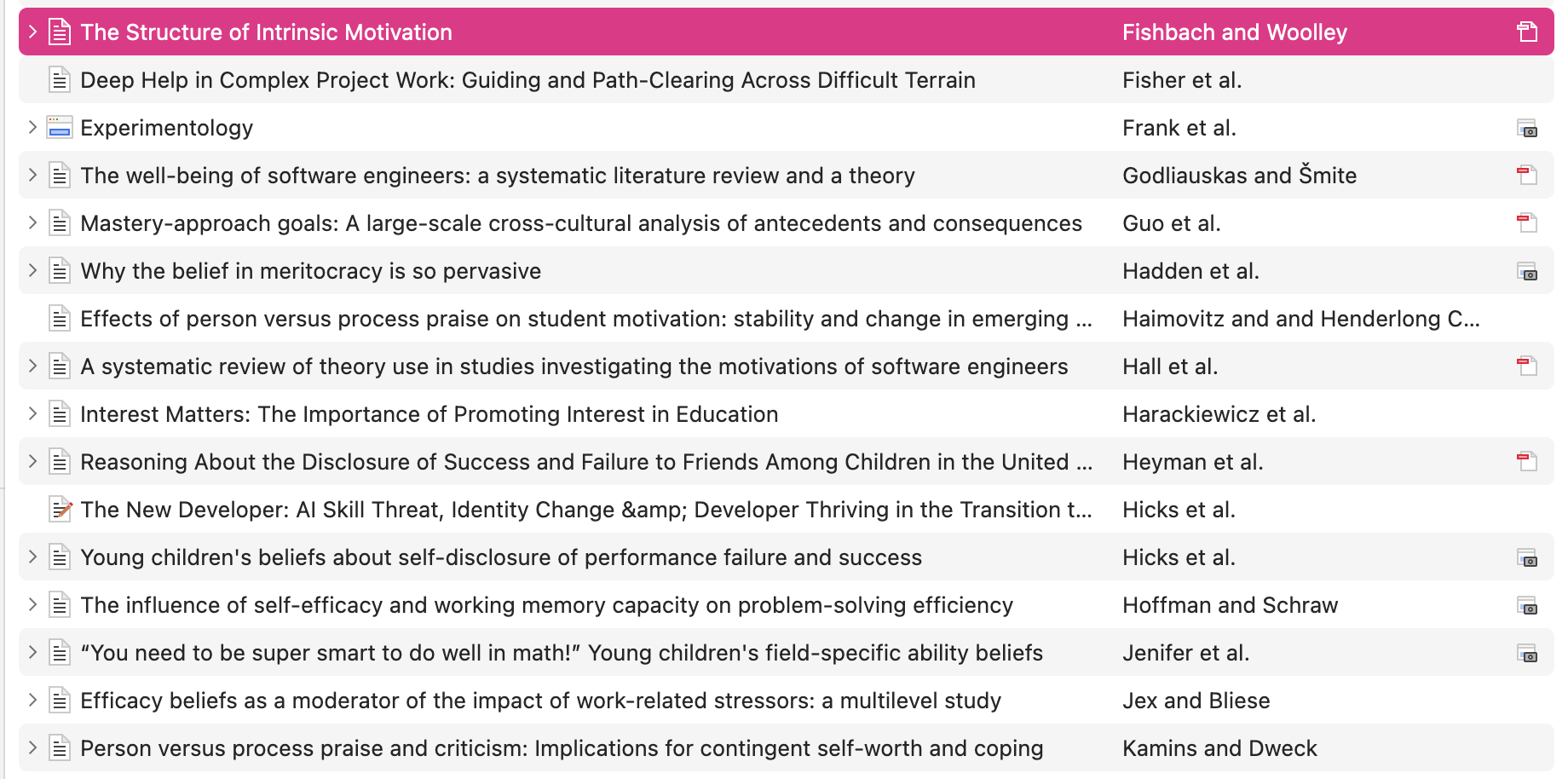Select the Mastery-approach goals paper title

tap(580, 223)
